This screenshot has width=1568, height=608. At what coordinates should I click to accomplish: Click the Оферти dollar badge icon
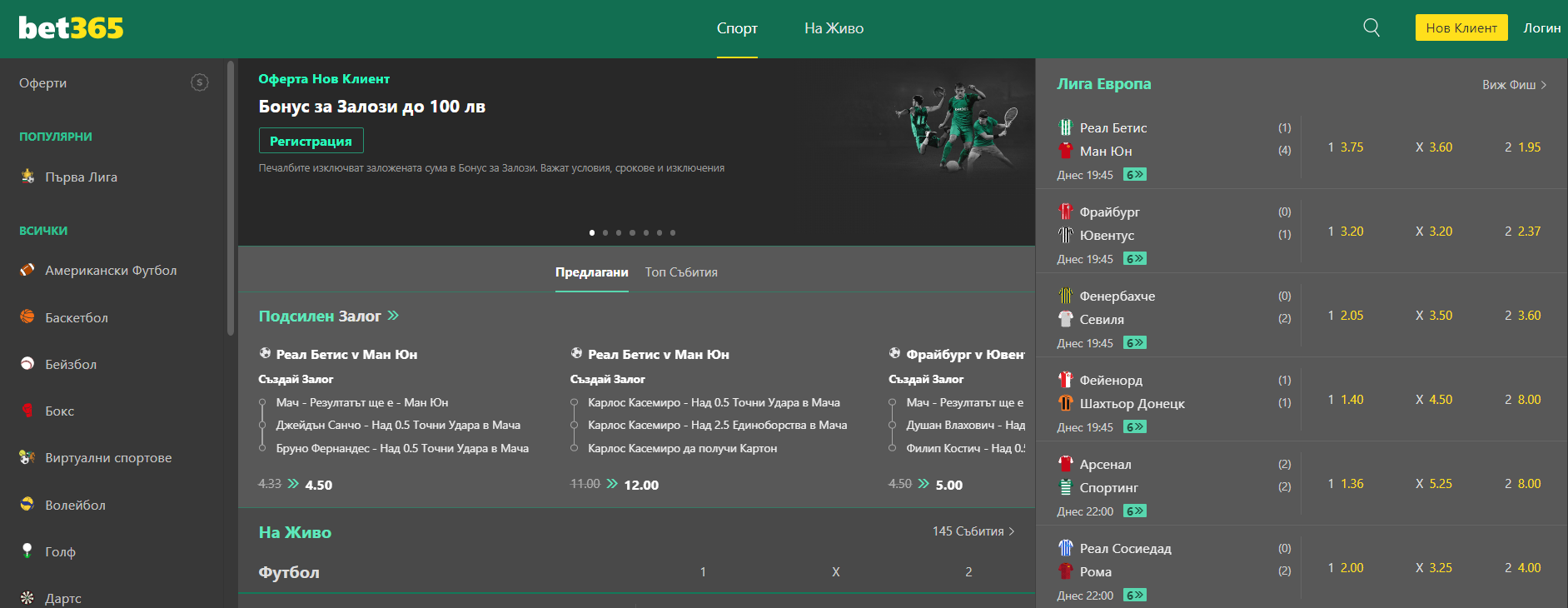[x=200, y=82]
